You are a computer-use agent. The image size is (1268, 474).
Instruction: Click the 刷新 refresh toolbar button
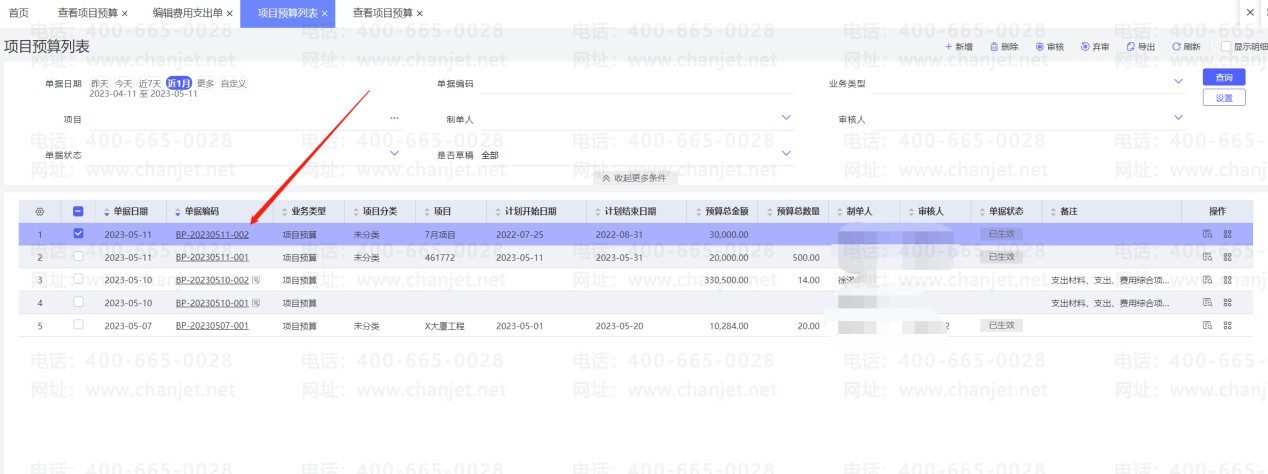tap(1186, 47)
